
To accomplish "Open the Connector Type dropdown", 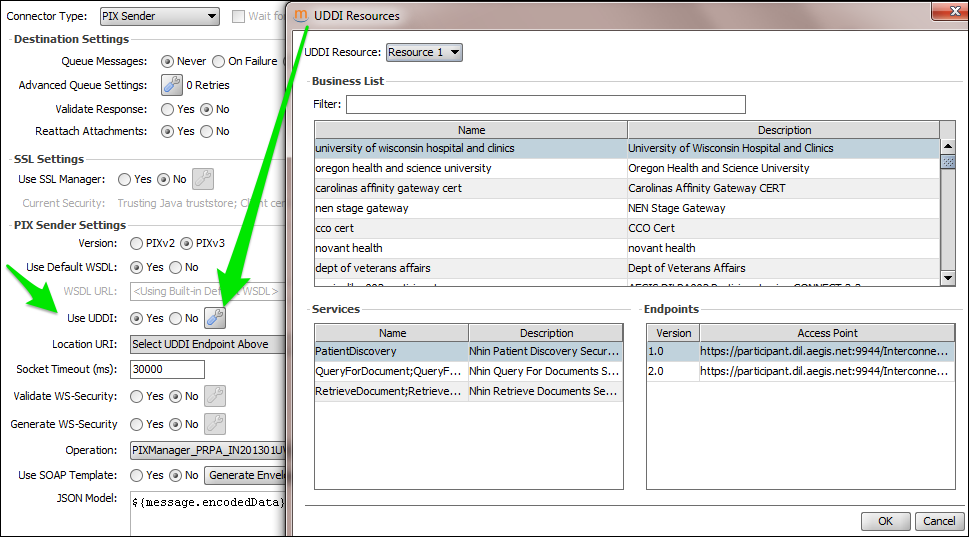I will tap(160, 16).
